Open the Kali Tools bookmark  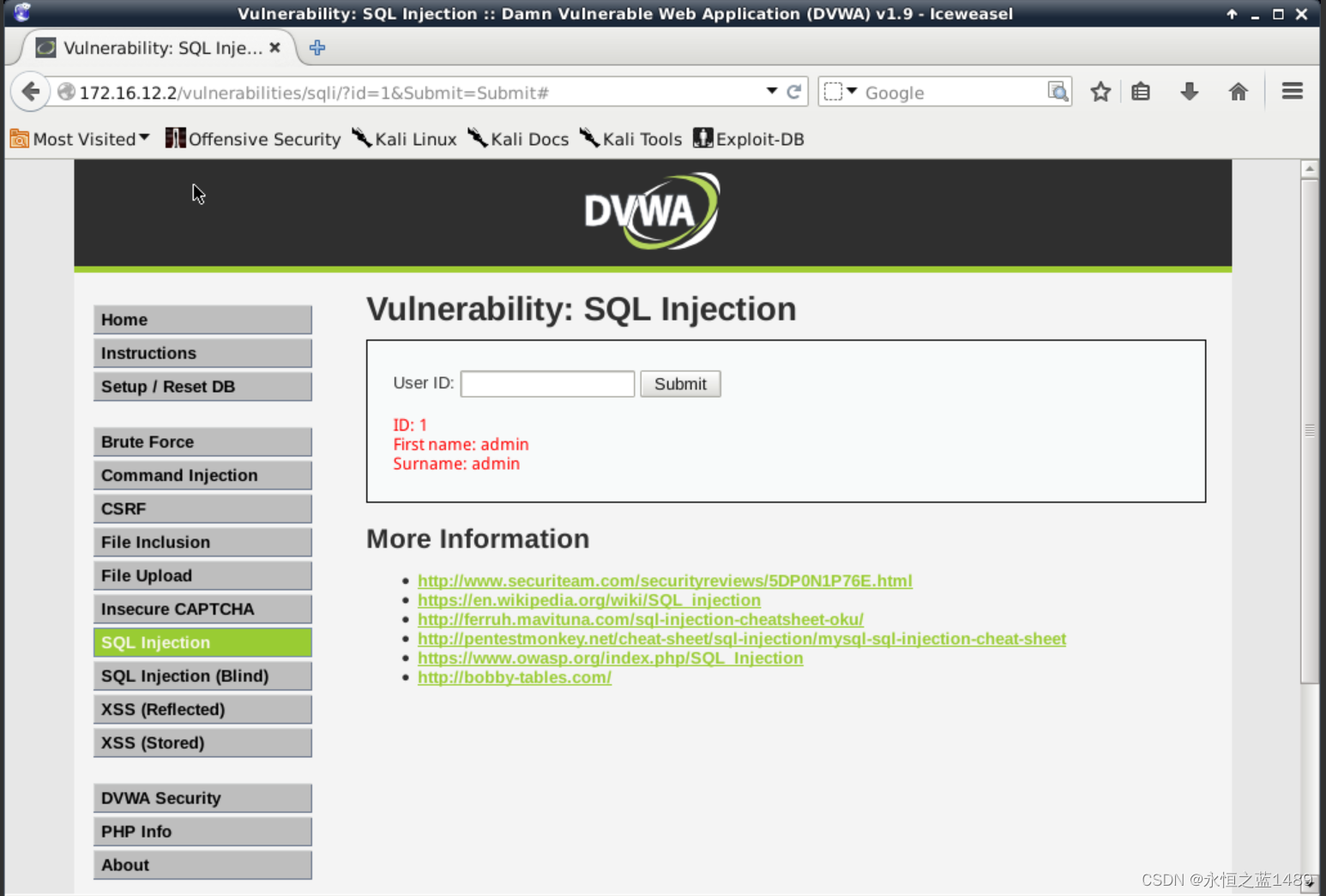click(630, 139)
